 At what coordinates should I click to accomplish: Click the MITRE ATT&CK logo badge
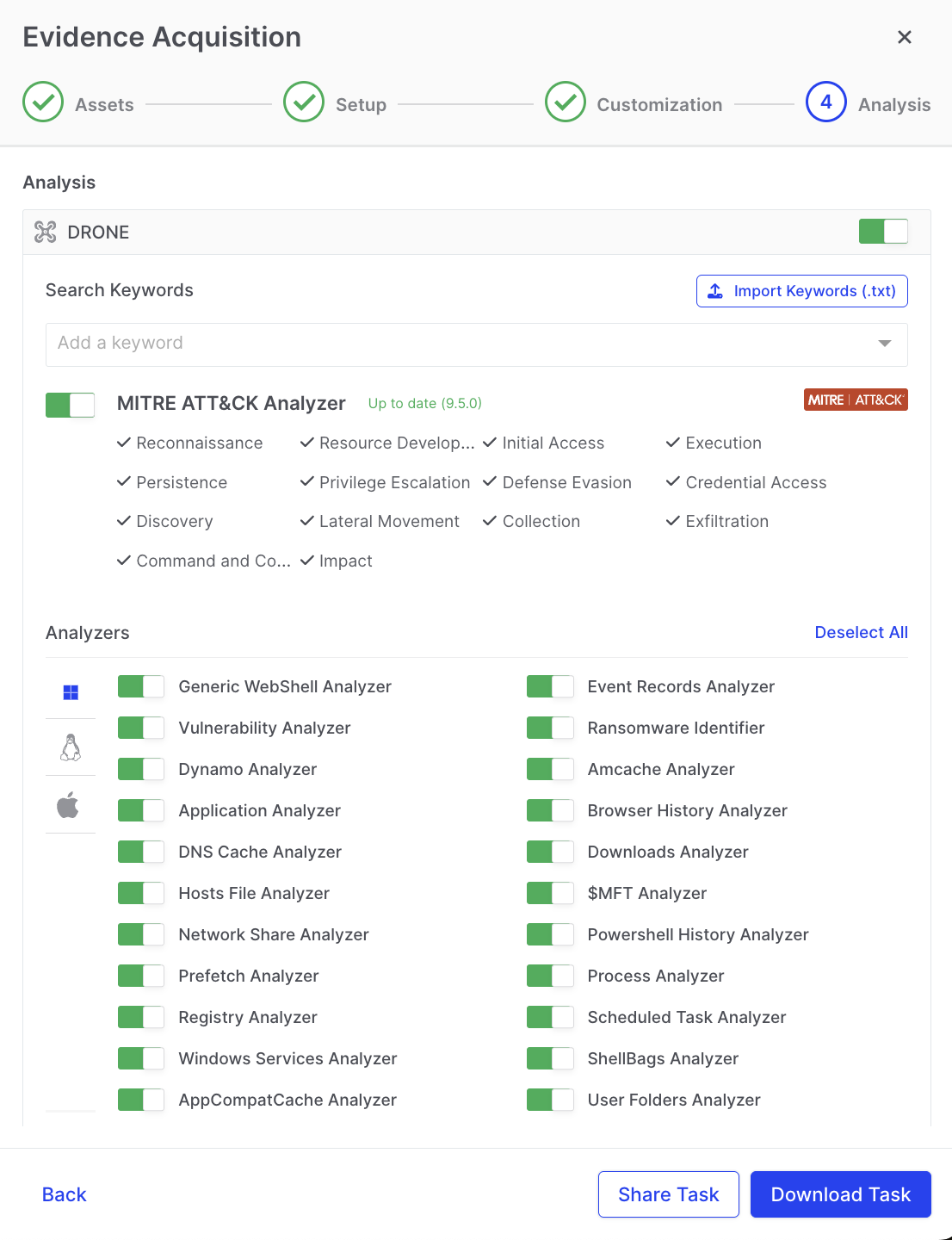pos(855,400)
